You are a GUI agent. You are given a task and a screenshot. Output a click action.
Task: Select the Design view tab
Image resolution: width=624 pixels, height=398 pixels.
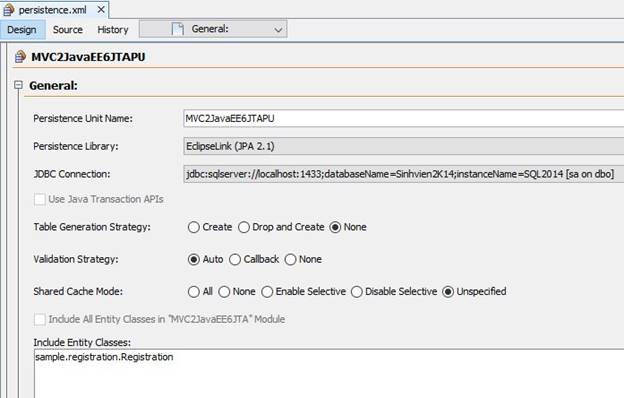(22, 30)
